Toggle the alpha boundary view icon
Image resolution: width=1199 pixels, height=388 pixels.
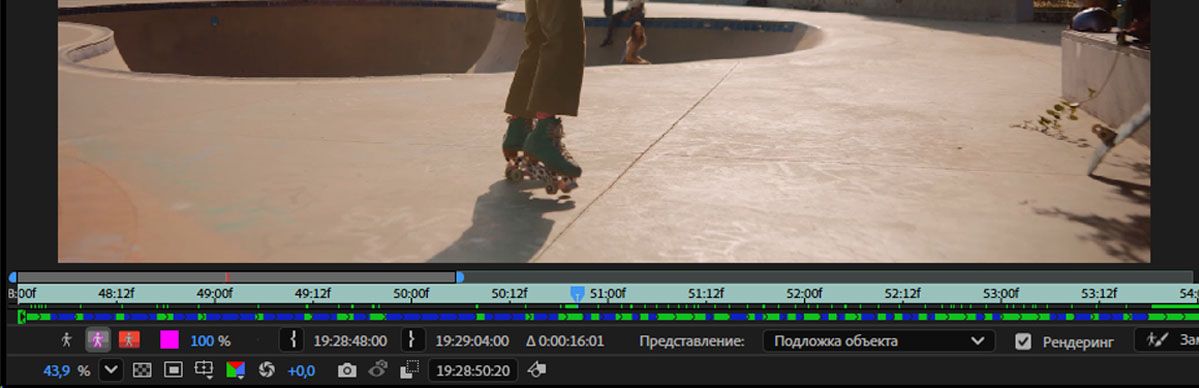point(97,341)
